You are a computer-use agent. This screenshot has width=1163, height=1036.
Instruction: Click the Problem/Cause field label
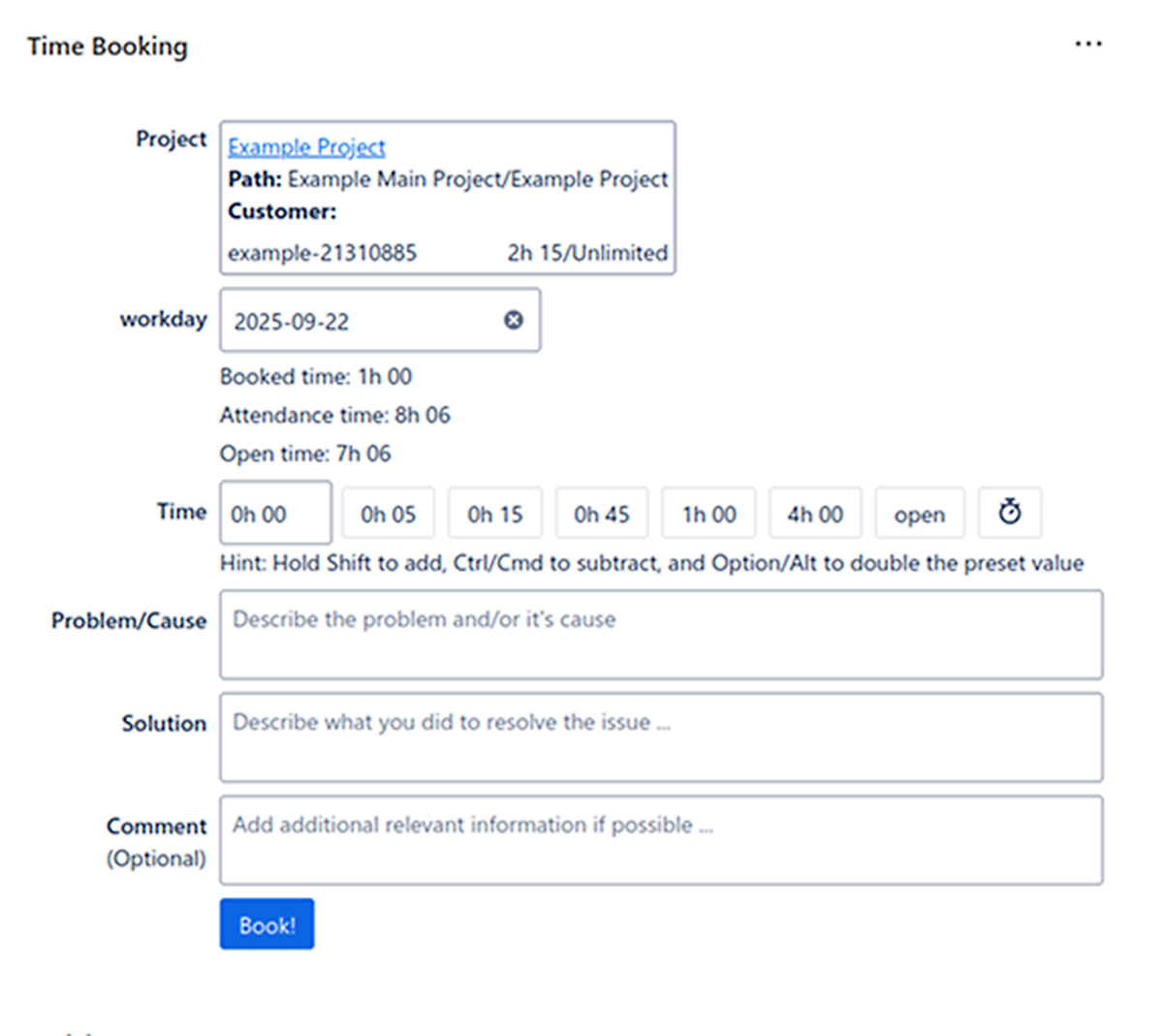tap(129, 621)
